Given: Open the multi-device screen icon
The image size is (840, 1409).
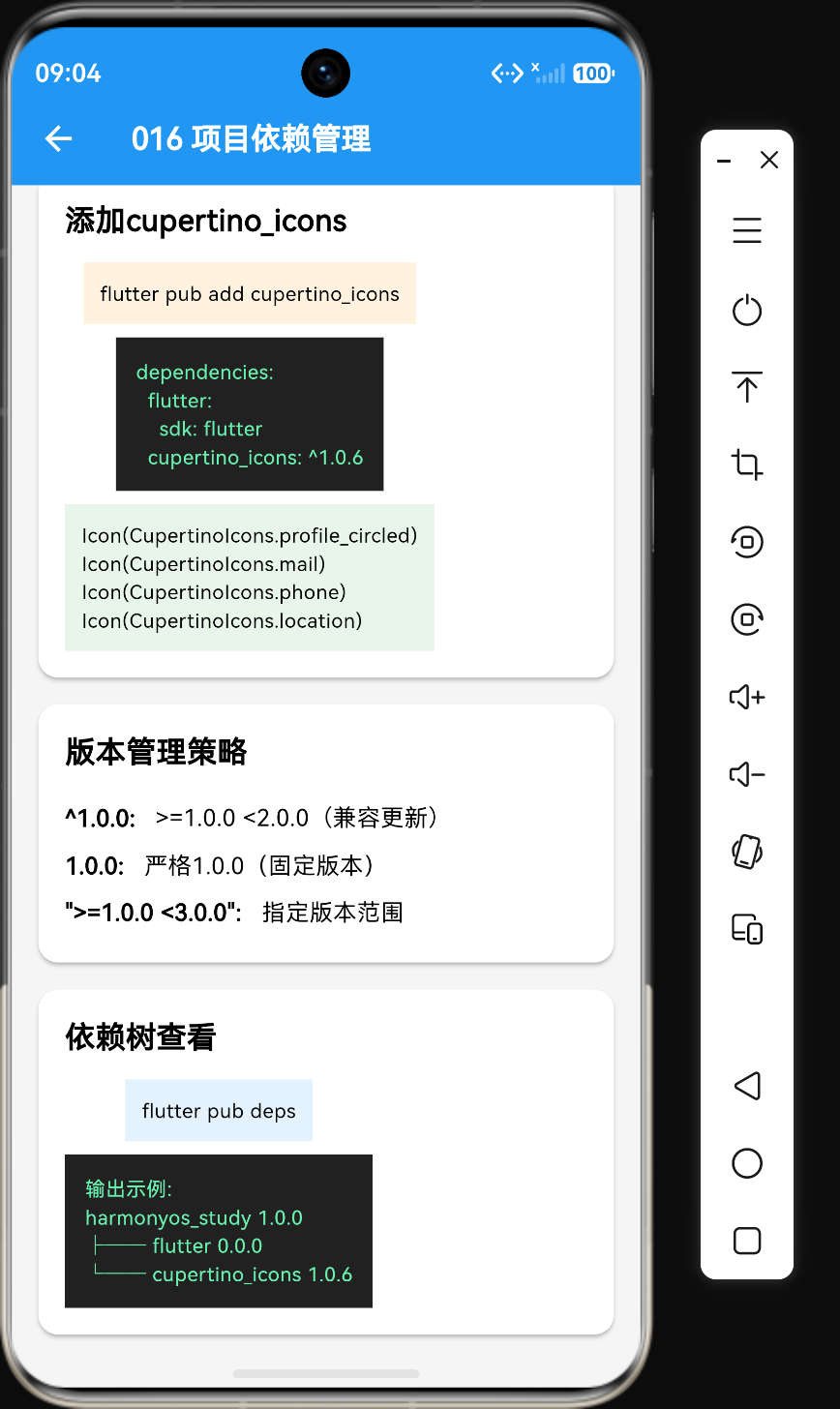Looking at the screenshot, I should point(747,929).
